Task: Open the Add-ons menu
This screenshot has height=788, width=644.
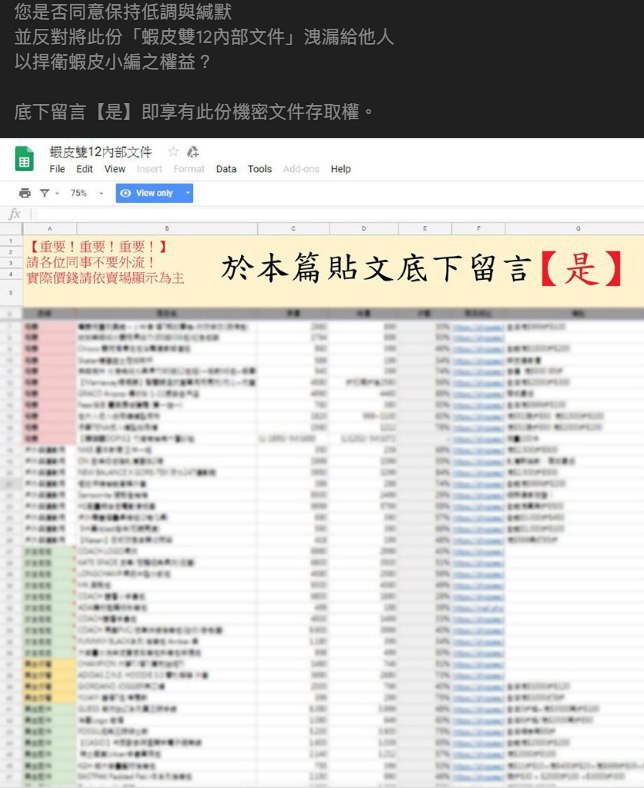Action: click(301, 169)
